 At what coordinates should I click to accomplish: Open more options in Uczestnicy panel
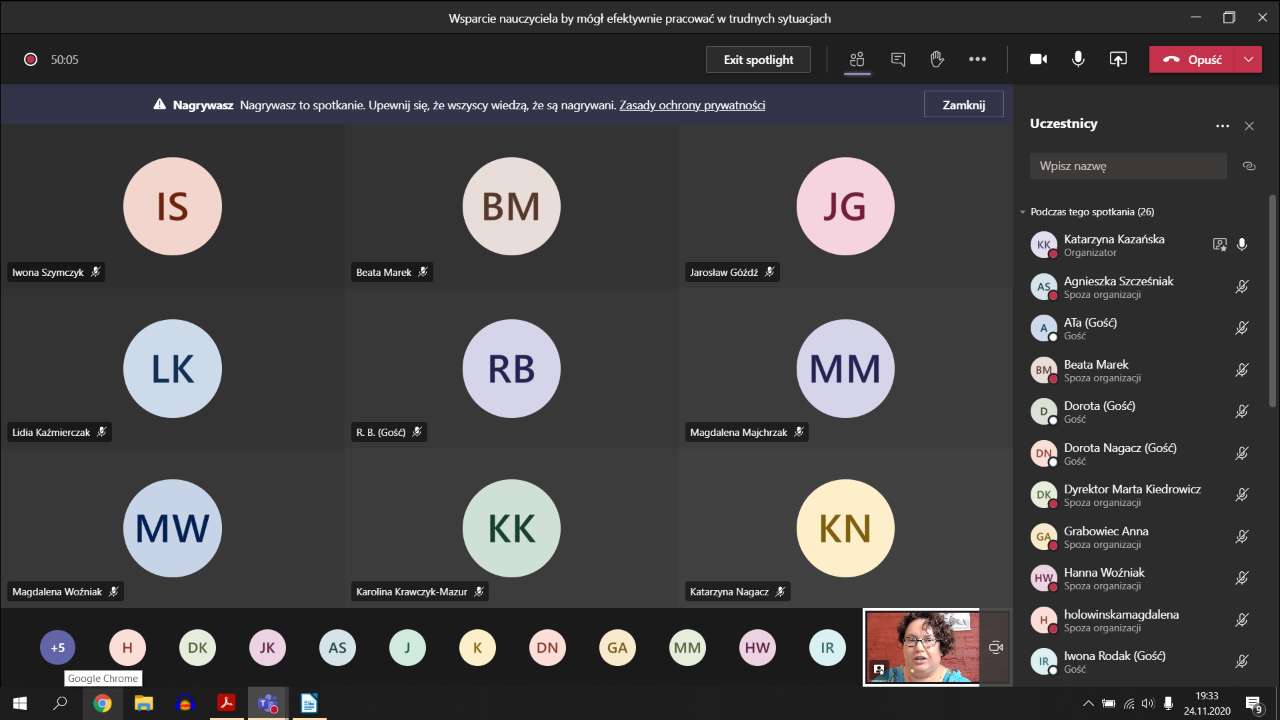click(x=1221, y=126)
